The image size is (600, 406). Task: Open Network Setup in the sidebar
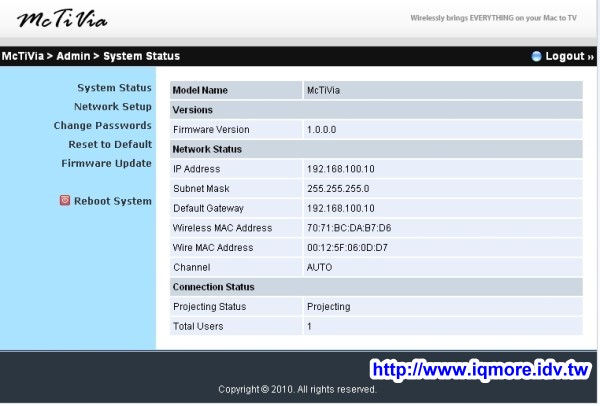113,106
